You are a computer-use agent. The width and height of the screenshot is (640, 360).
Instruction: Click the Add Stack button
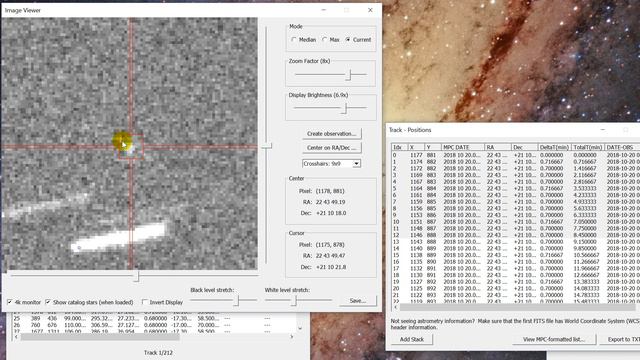tap(411, 339)
